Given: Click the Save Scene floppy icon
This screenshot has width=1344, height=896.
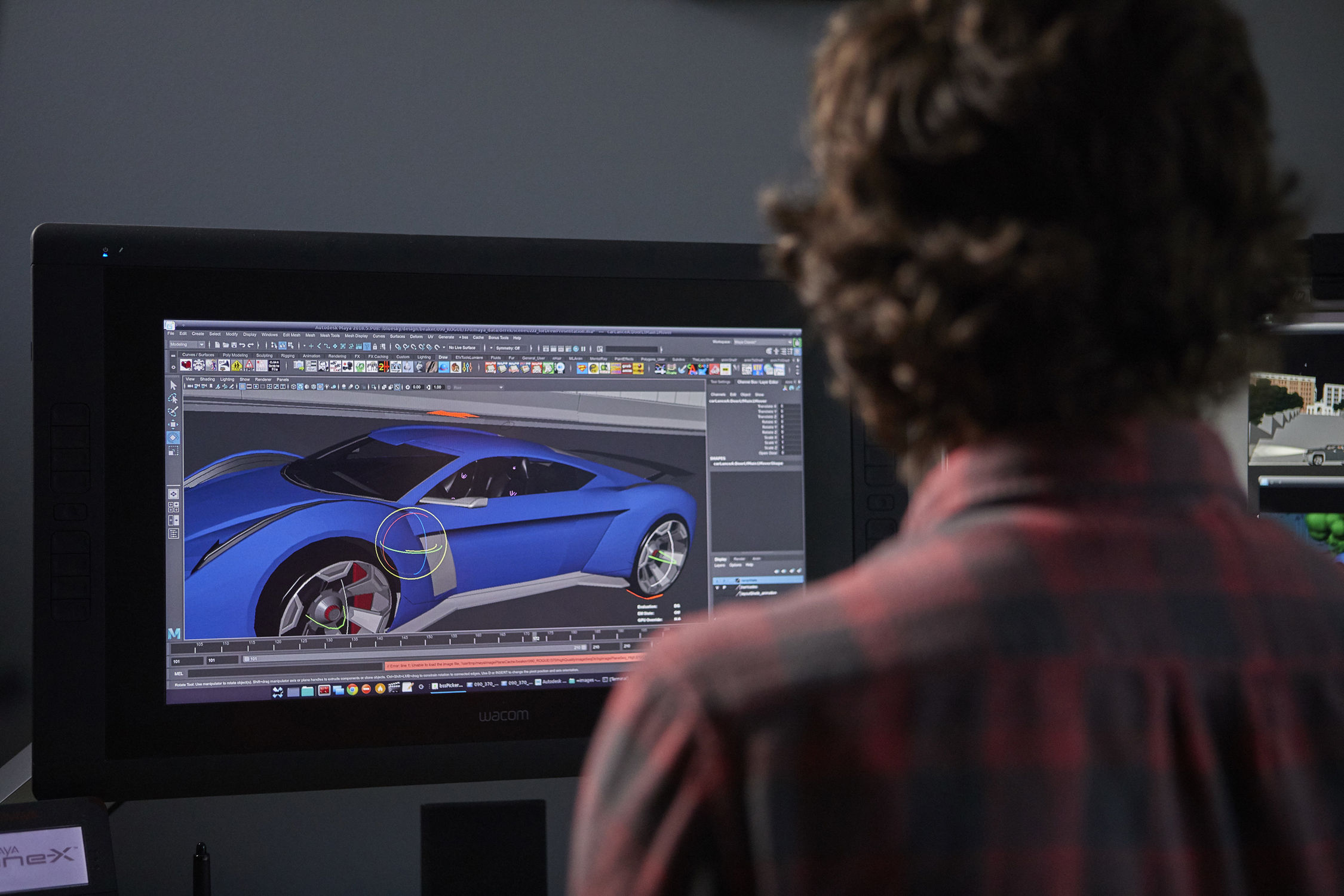Looking at the screenshot, I should click(234, 345).
